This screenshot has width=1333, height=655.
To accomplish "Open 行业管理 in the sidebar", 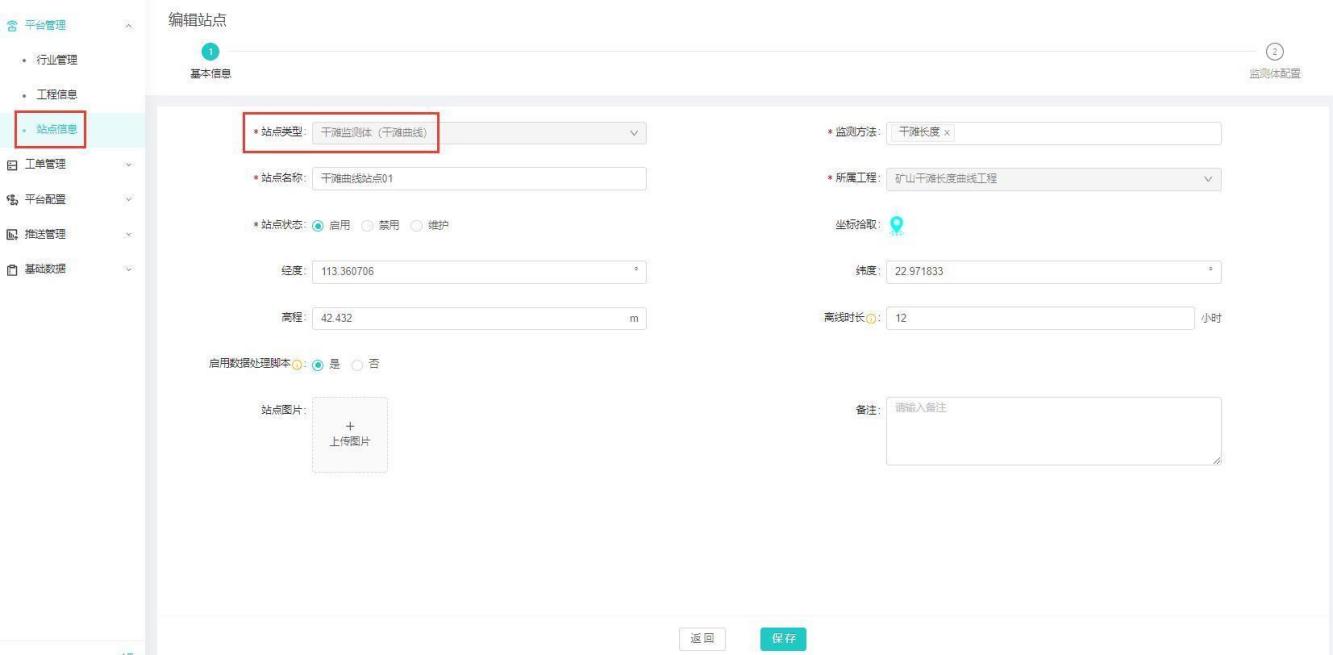I will pos(58,60).
